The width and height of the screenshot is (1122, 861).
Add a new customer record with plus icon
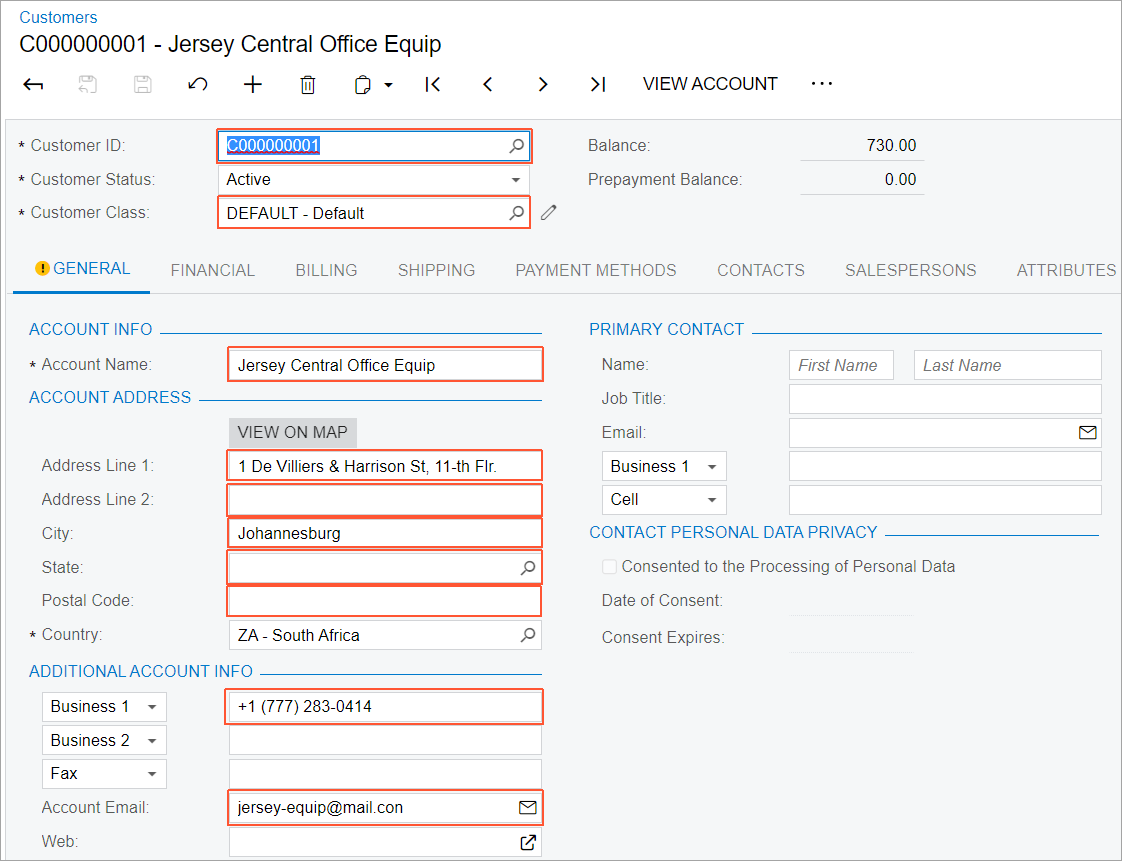click(253, 85)
